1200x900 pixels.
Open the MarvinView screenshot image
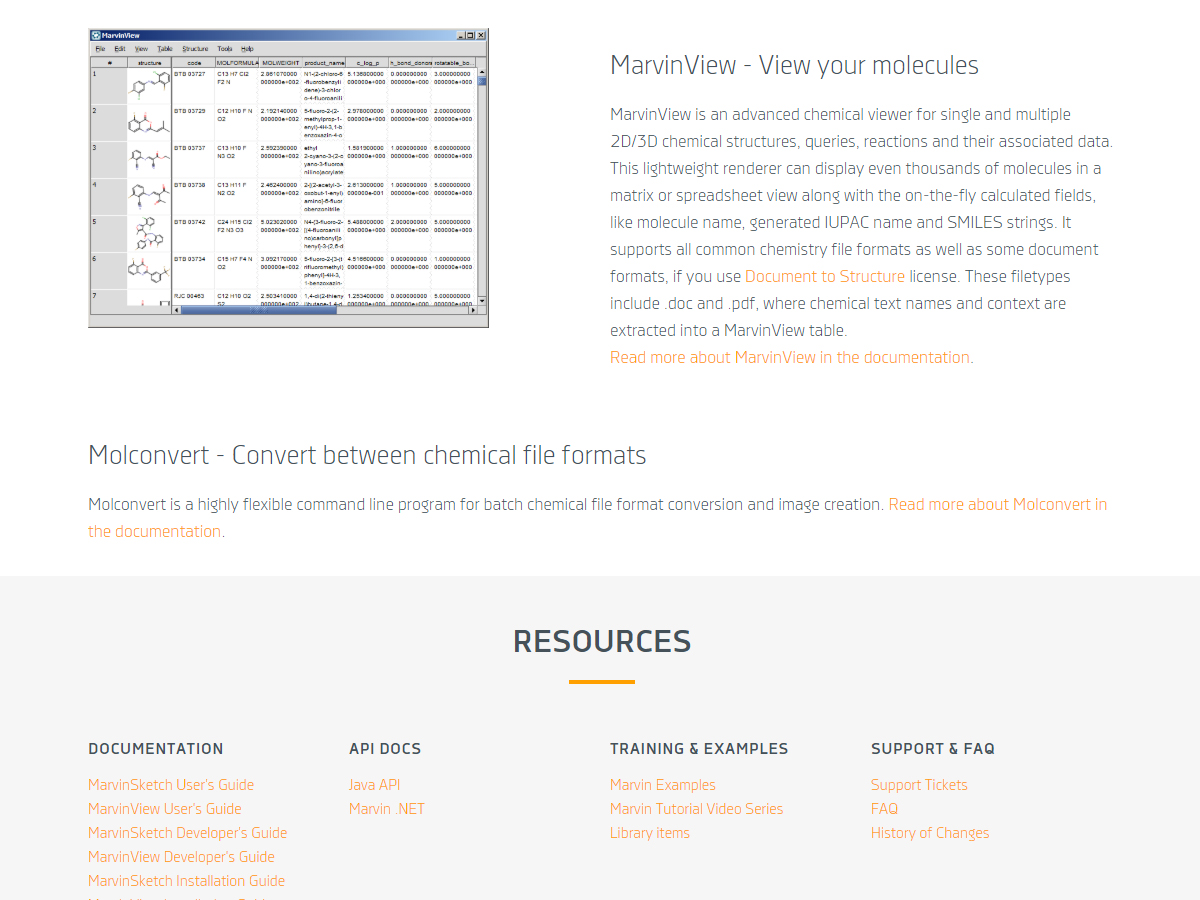[x=288, y=177]
